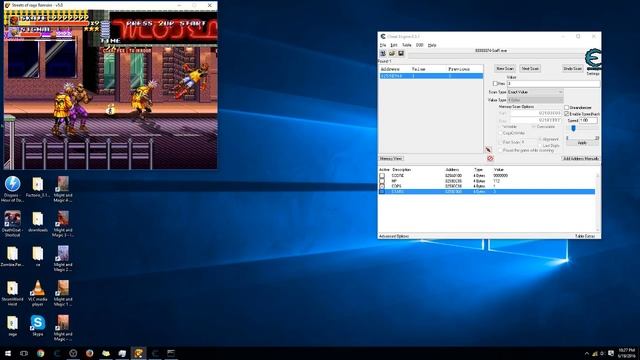Open Chrome from the taskbar
This screenshot has width=640, height=360.
pyautogui.click(x=40, y=353)
